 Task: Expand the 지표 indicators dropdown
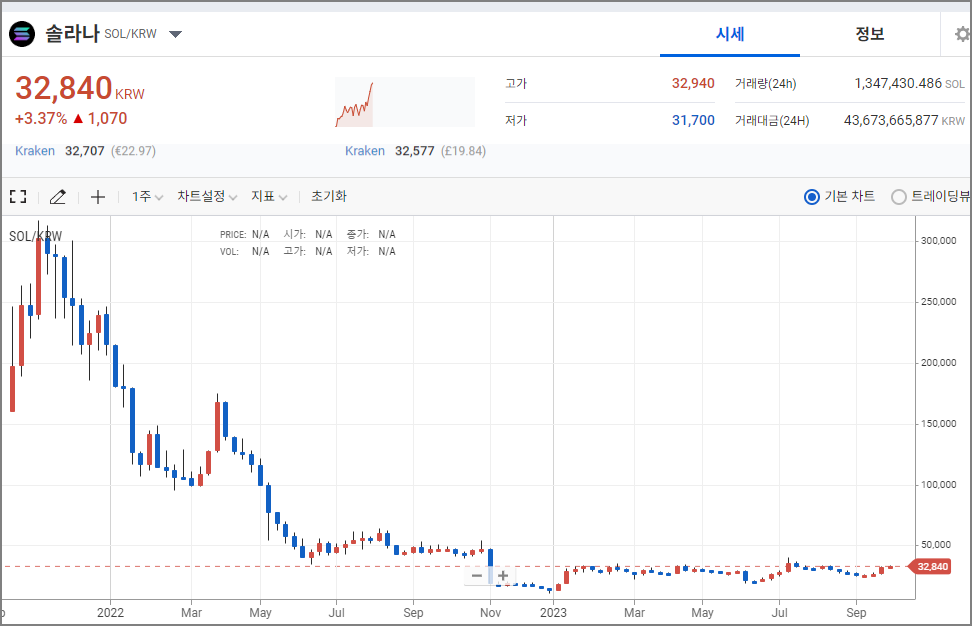269,196
